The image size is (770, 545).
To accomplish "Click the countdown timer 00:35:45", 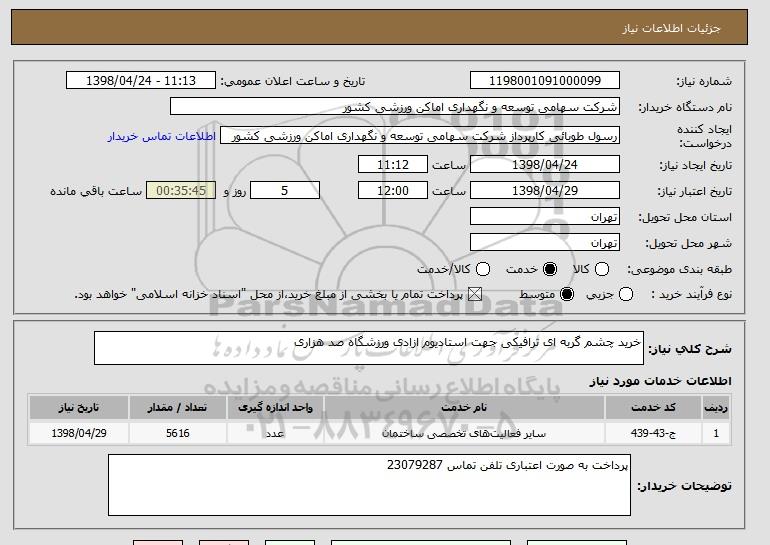I will click(181, 191).
